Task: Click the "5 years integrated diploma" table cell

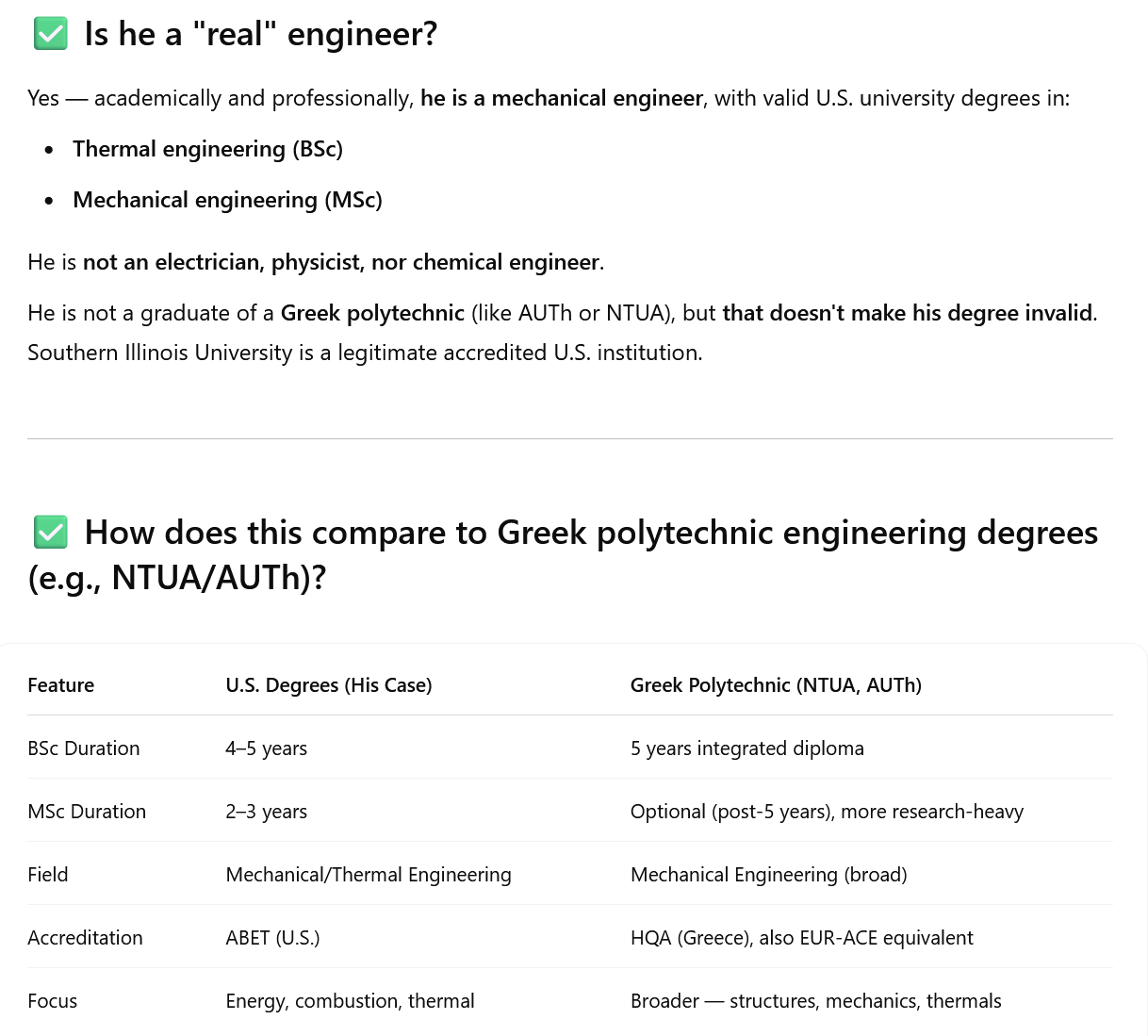Action: (747, 748)
